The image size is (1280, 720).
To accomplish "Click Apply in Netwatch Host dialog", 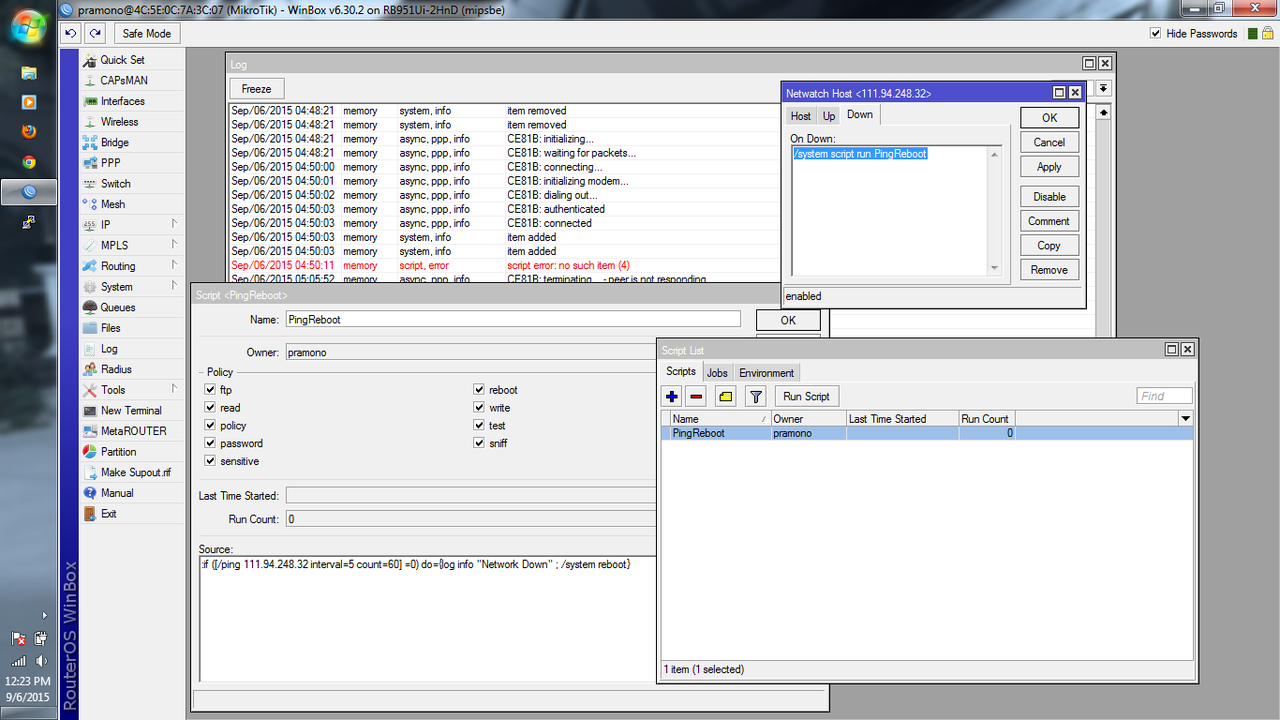I will [1049, 167].
